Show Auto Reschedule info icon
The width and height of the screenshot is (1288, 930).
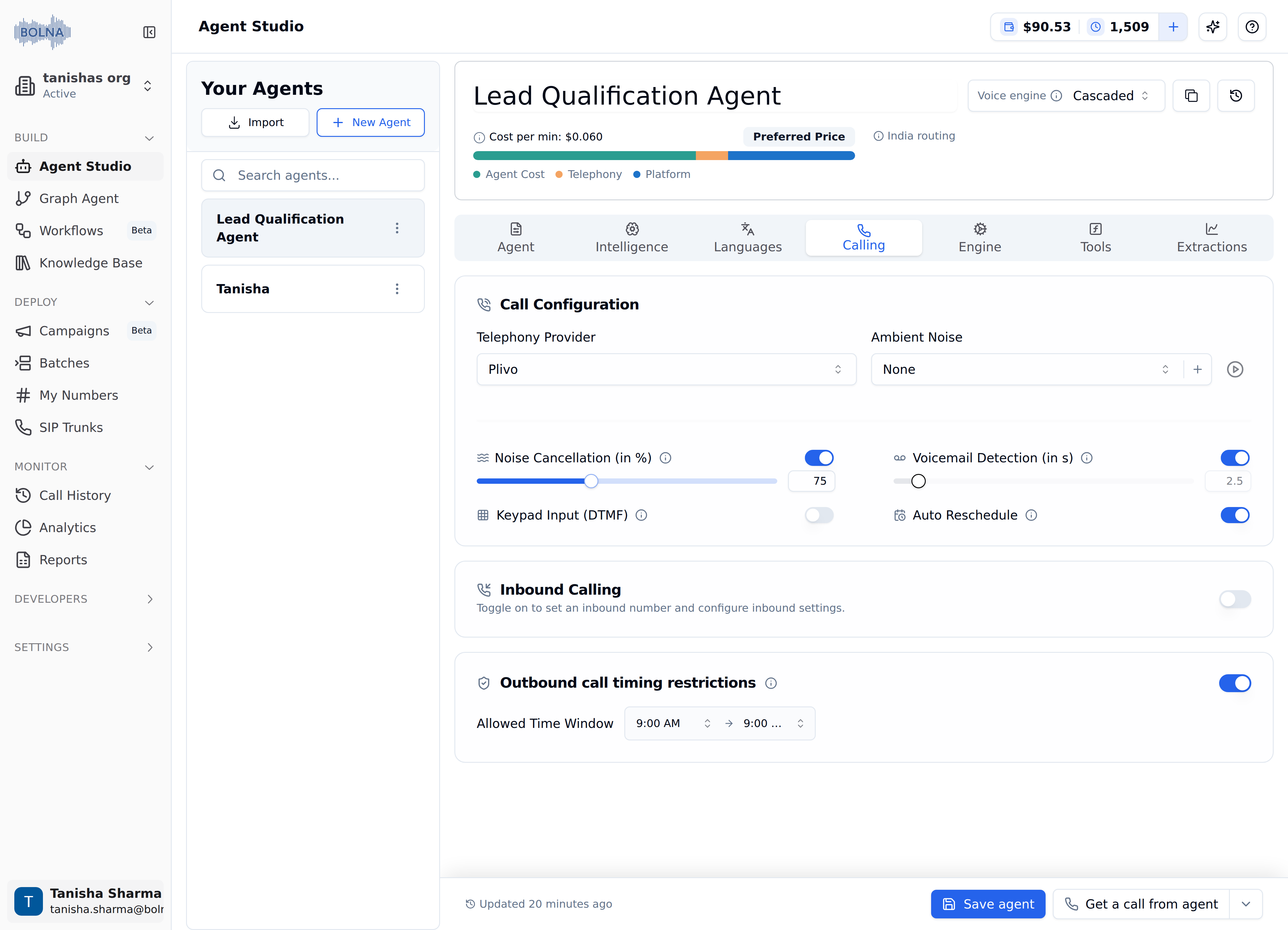pyautogui.click(x=1031, y=516)
